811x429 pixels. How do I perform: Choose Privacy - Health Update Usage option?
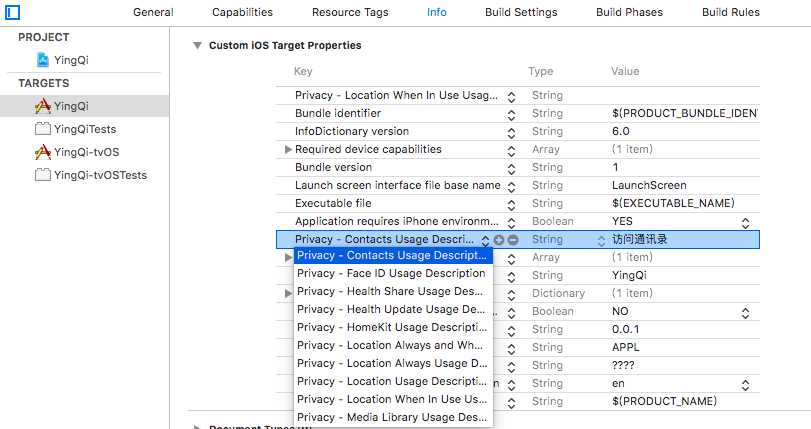tap(393, 309)
